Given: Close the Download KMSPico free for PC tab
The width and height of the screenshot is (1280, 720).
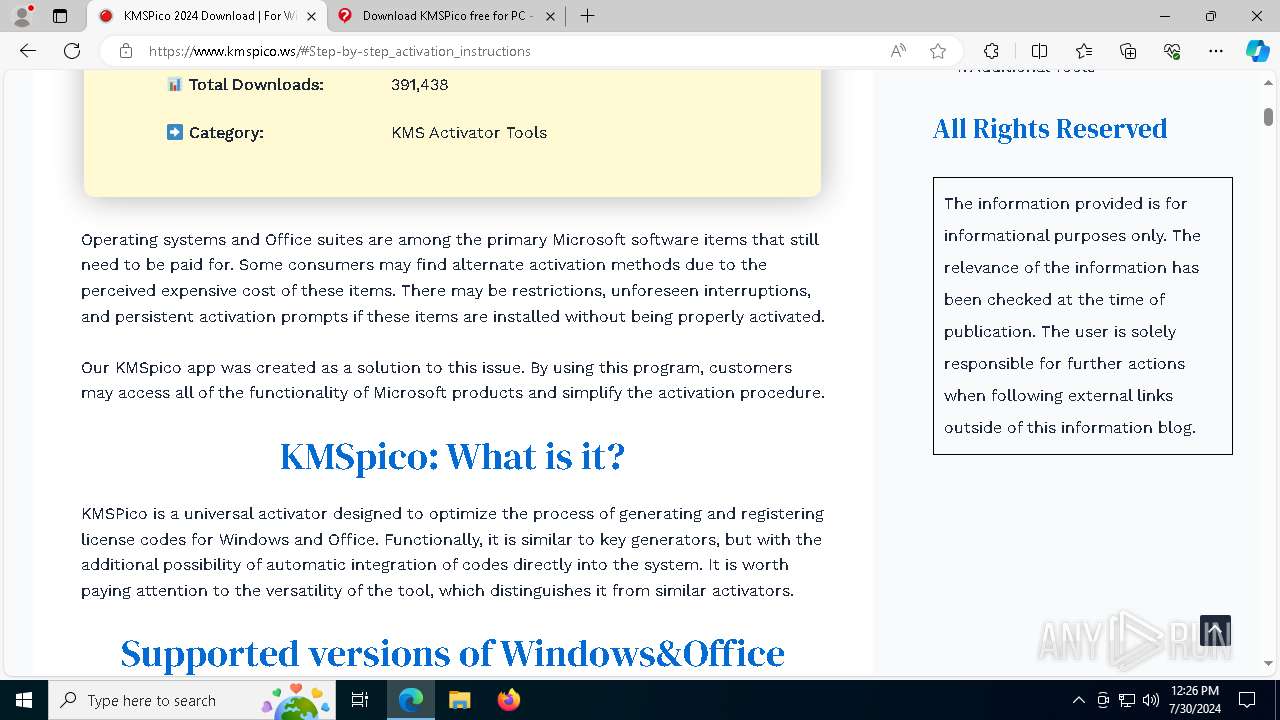Looking at the screenshot, I should (x=548, y=16).
